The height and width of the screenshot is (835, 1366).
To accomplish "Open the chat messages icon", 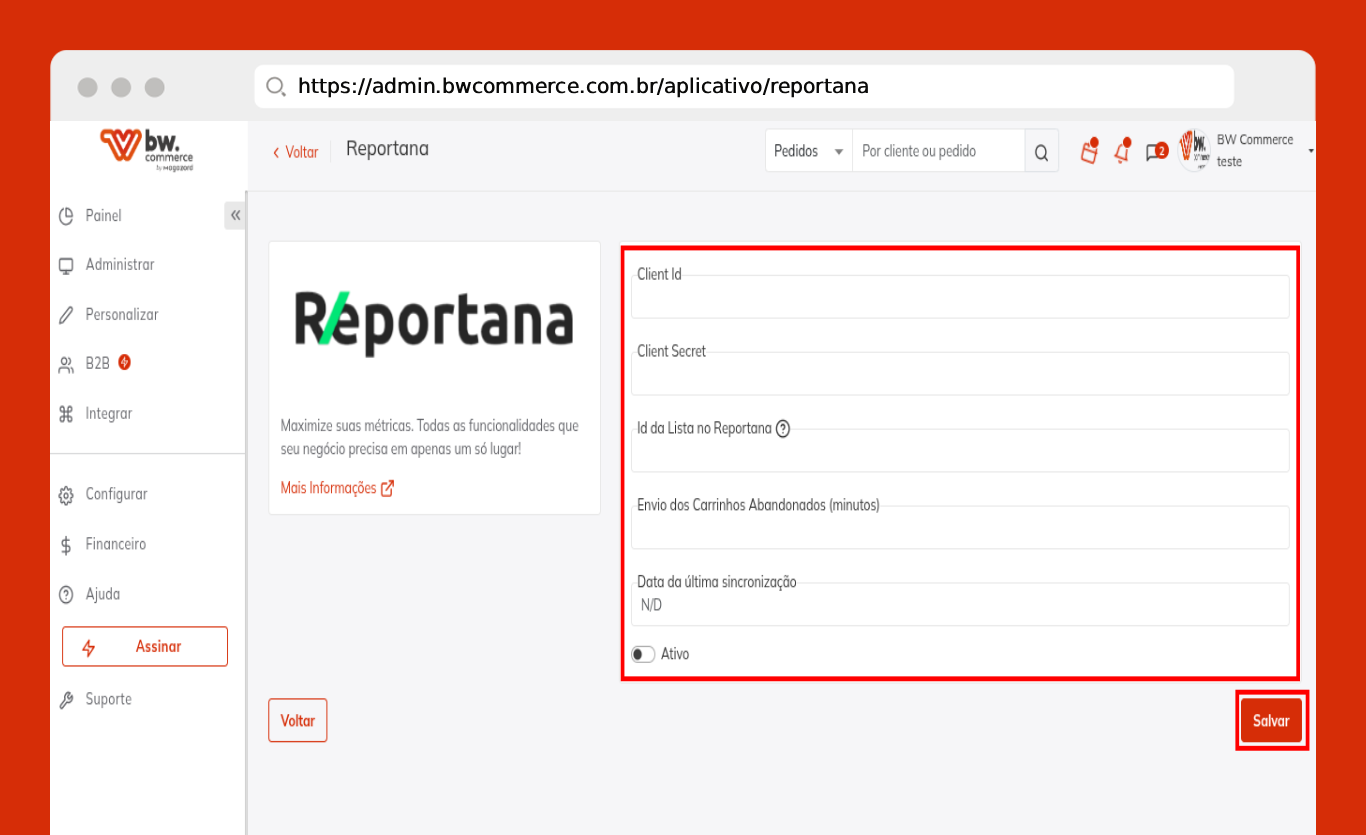I will click(1156, 152).
